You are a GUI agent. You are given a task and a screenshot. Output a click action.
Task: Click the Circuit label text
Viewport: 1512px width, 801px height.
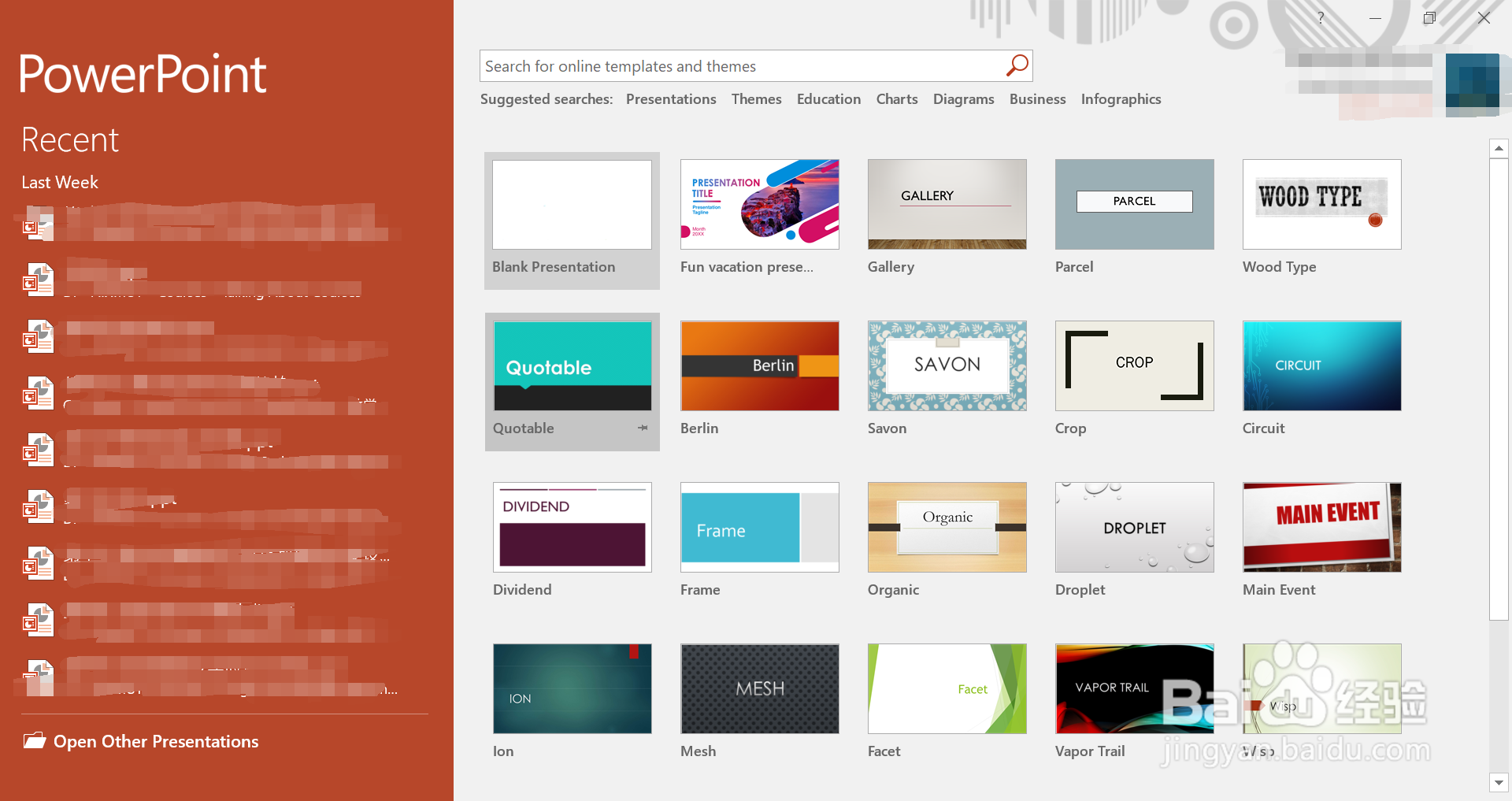[1263, 428]
